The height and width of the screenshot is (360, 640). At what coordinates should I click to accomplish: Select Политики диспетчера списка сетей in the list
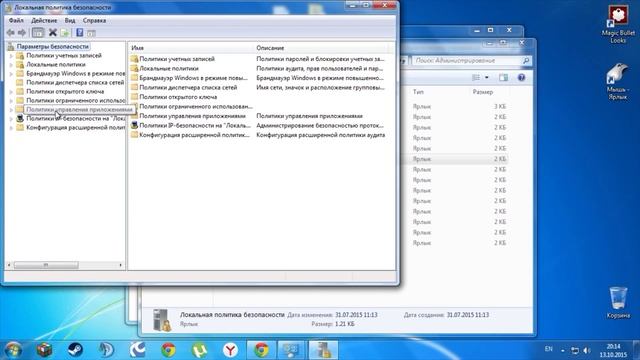coord(188,87)
